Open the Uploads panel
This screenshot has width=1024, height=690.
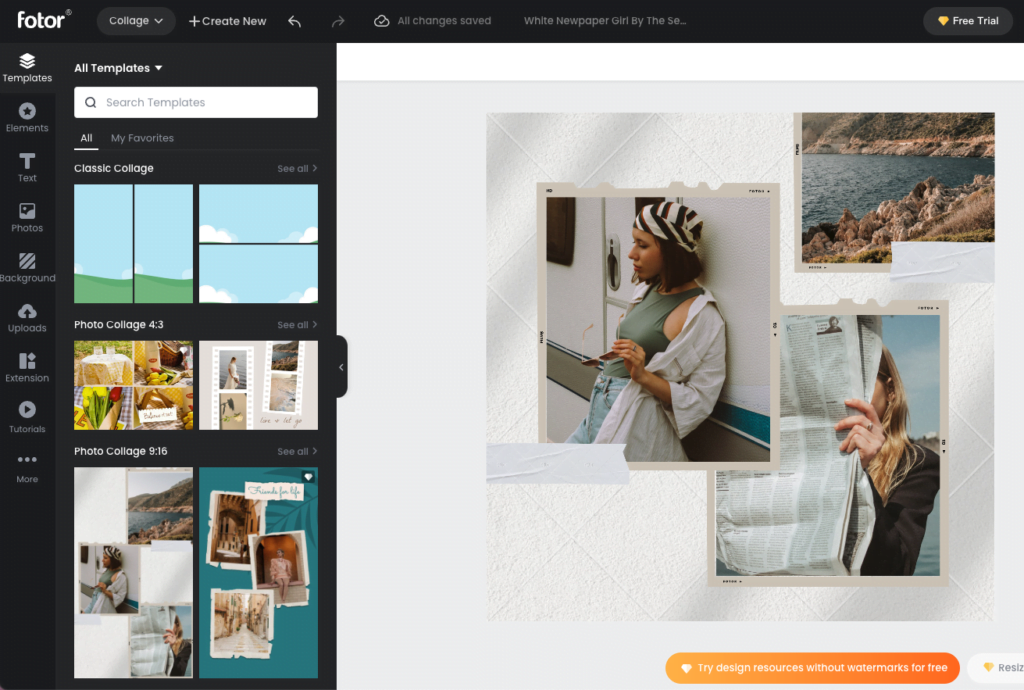(x=27, y=316)
